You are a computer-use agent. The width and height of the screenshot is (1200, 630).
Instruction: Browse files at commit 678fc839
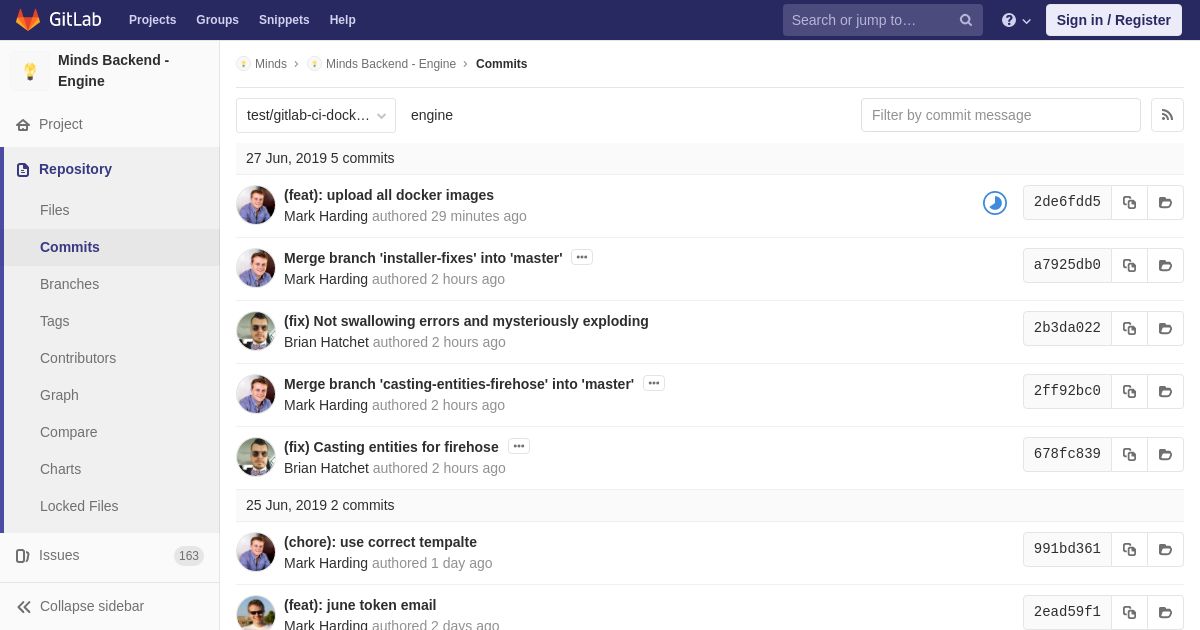1165,454
